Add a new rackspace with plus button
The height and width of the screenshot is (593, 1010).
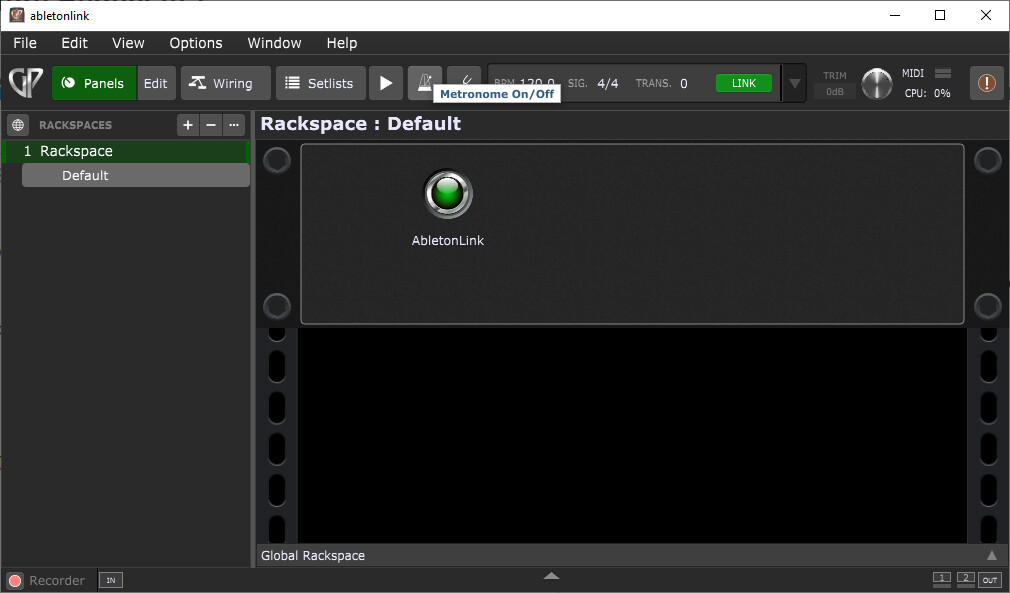point(188,125)
